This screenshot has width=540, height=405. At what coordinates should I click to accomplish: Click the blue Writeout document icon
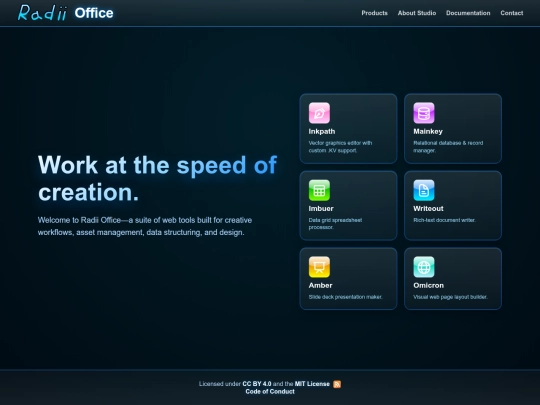click(x=424, y=190)
